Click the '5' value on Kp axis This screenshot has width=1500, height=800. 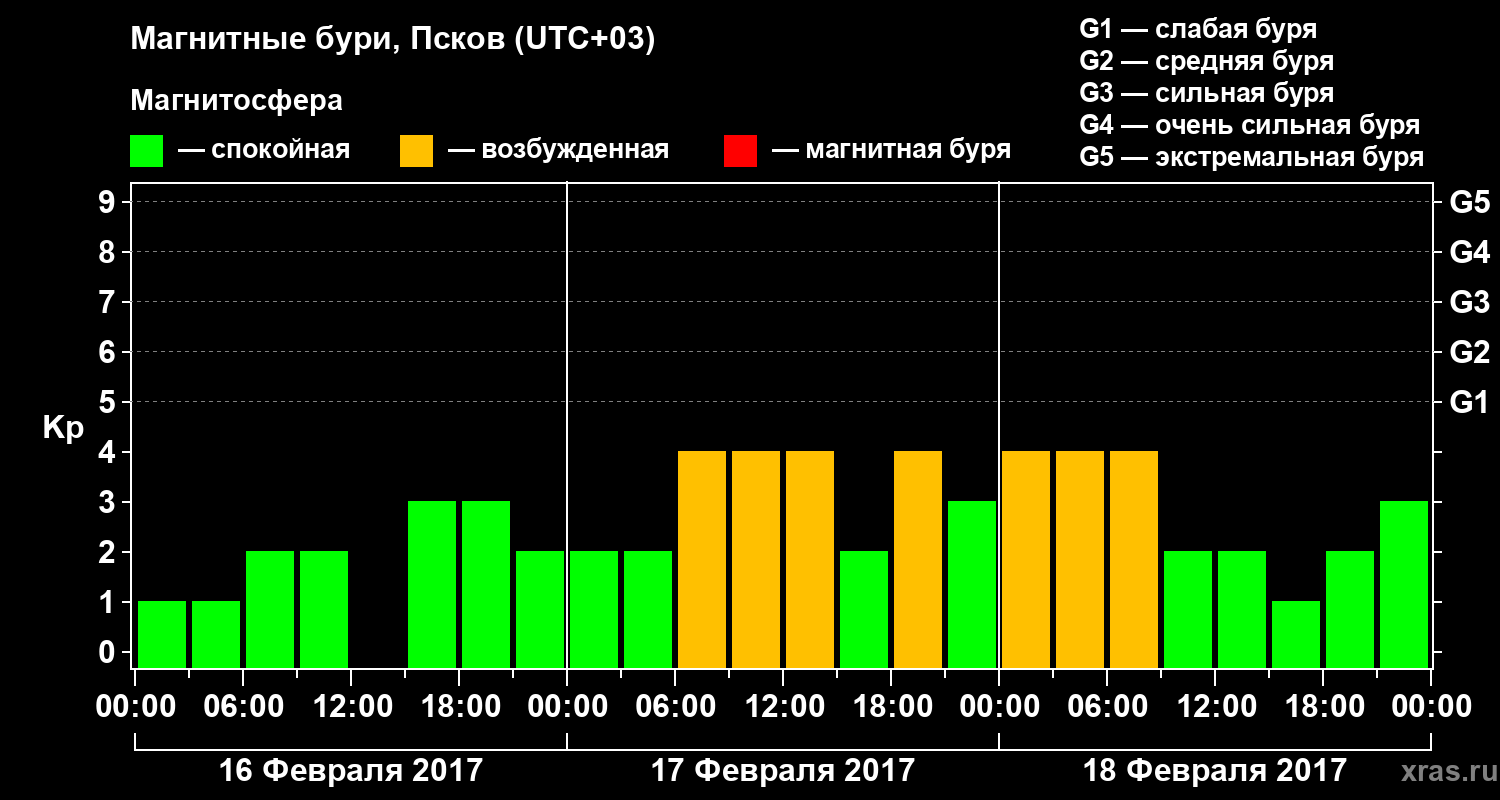(x=109, y=402)
